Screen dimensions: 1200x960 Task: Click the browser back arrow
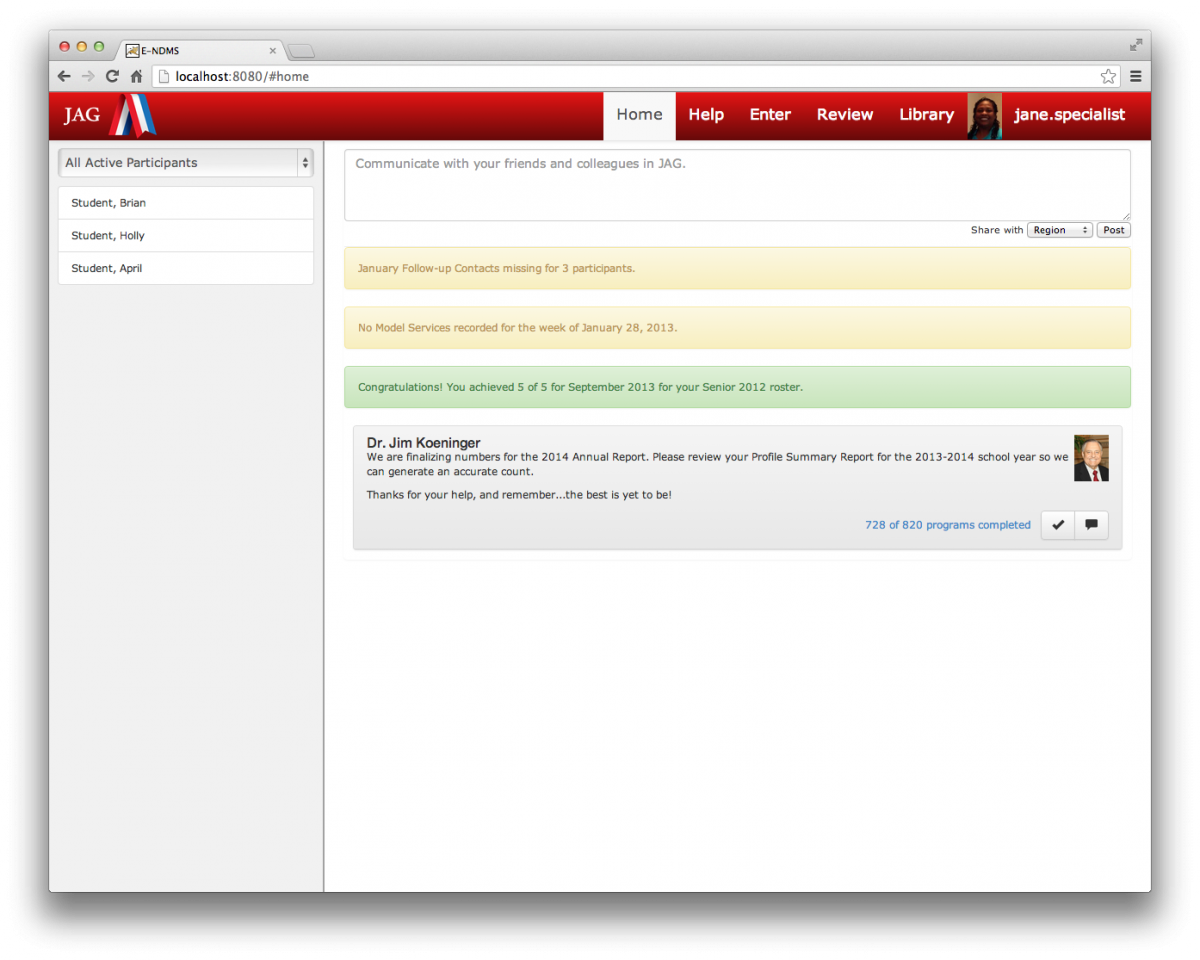click(64, 76)
